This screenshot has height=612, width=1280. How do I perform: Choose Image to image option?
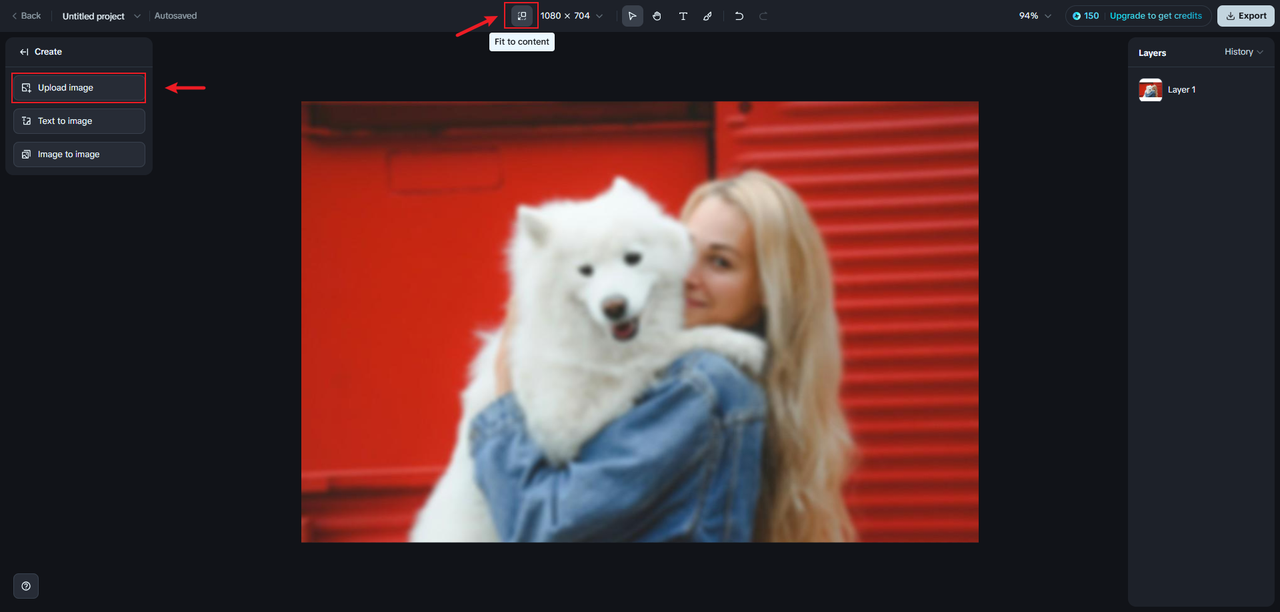[x=78, y=155]
